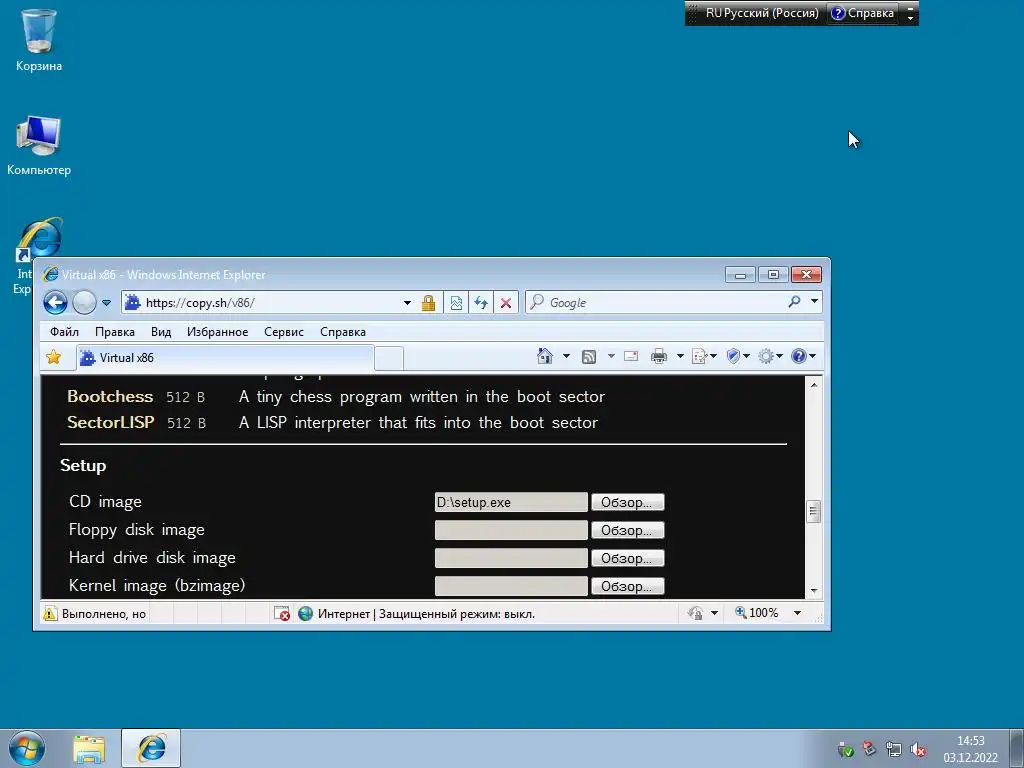Open the Bootchess link

110,396
